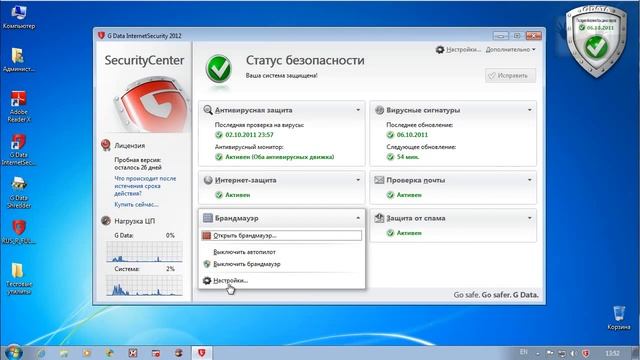Click the 02.10.2011 23:57 last scan date

coord(249,135)
